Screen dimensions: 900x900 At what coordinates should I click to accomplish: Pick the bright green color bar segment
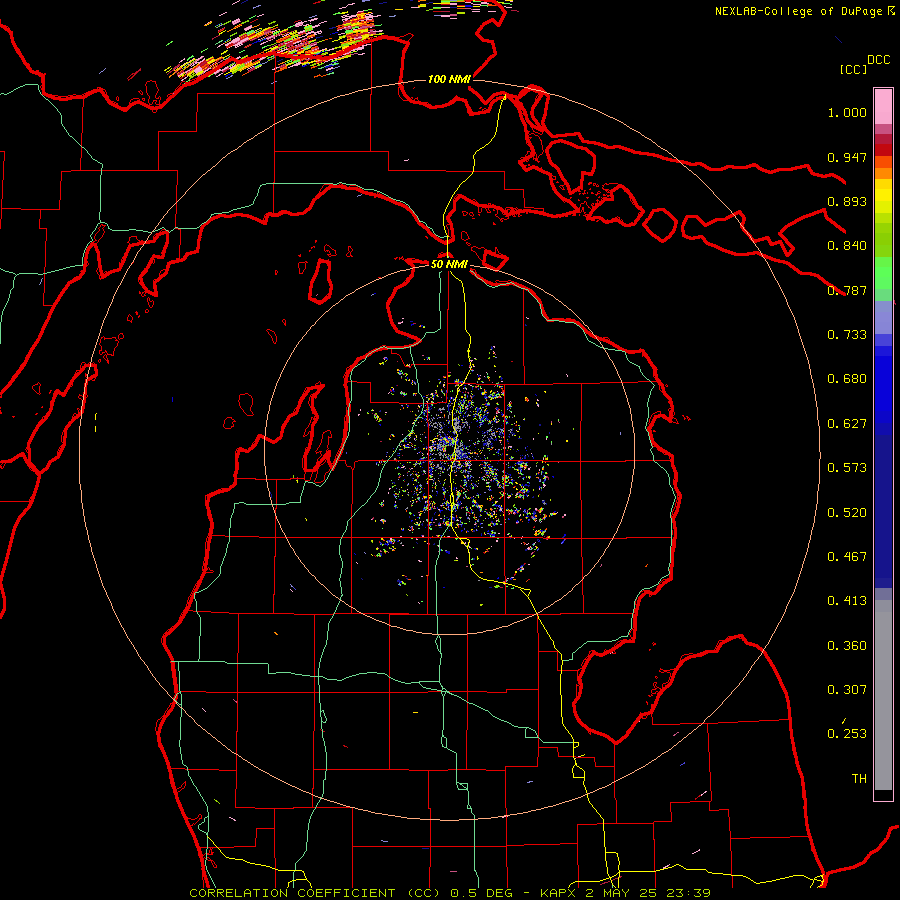[x=883, y=273]
